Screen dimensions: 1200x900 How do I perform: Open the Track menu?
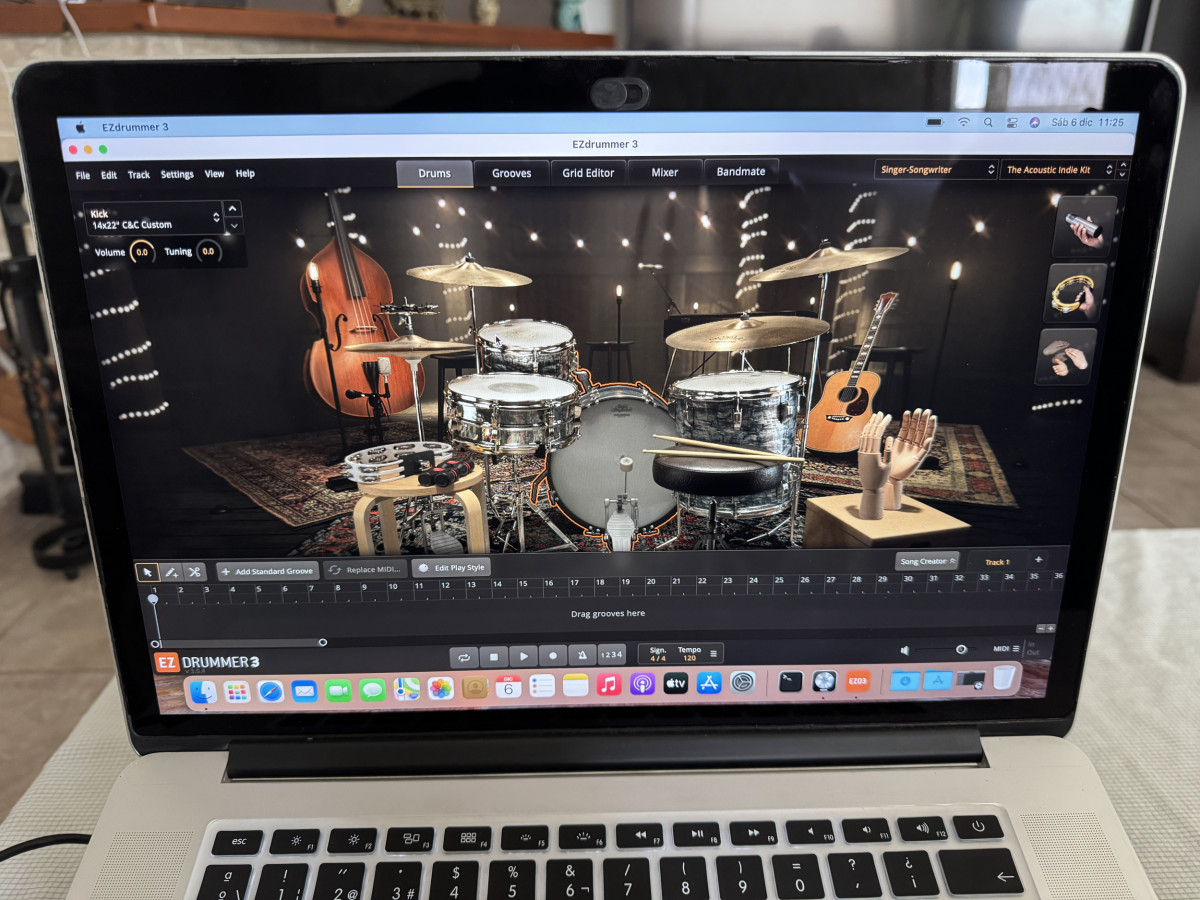tap(138, 175)
